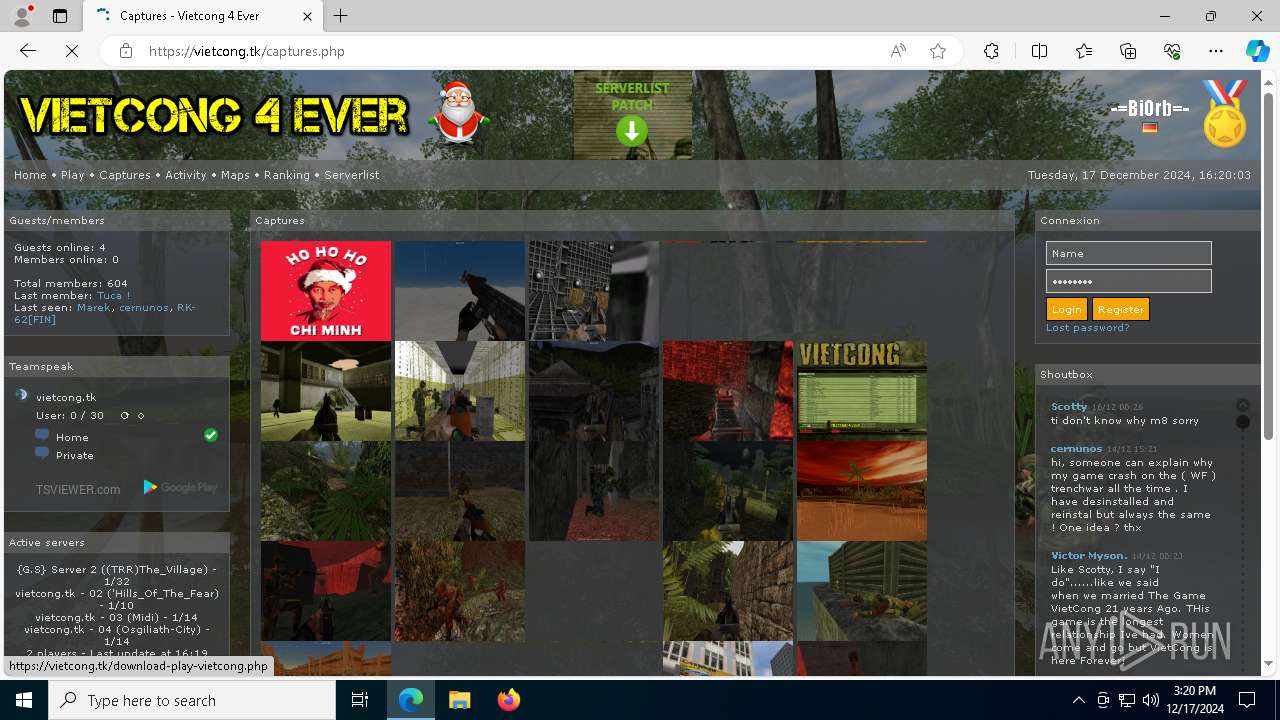Open the Maps menu item

(235, 175)
